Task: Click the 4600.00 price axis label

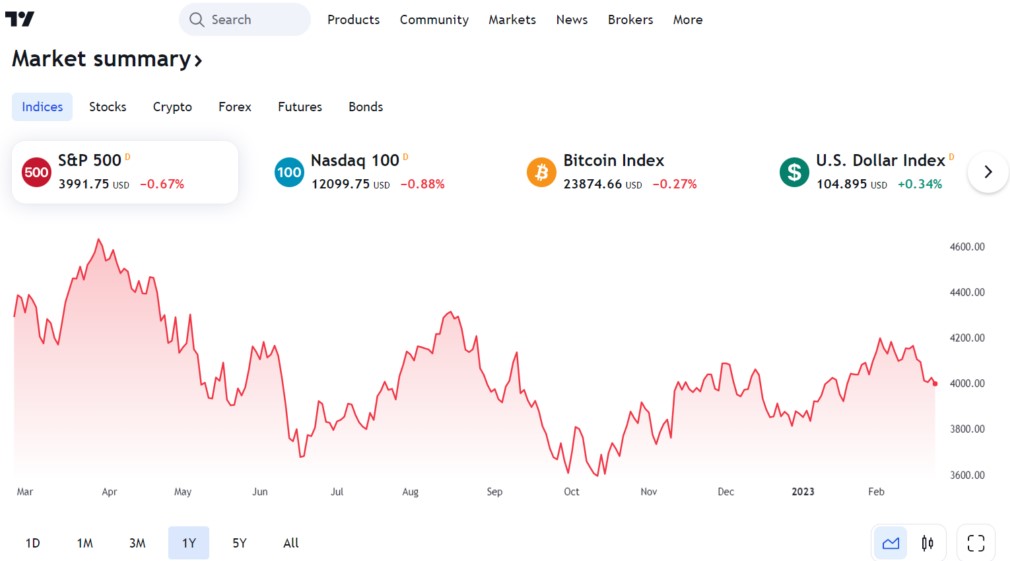Action: [967, 247]
